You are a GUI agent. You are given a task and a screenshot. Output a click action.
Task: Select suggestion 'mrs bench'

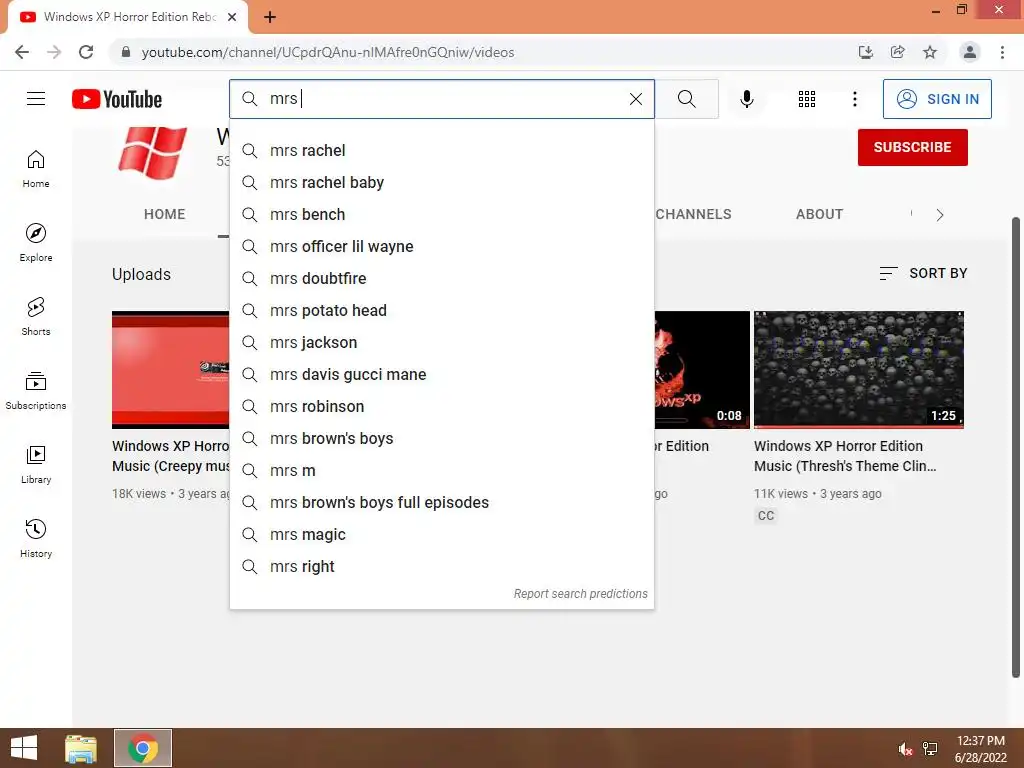pos(441,214)
